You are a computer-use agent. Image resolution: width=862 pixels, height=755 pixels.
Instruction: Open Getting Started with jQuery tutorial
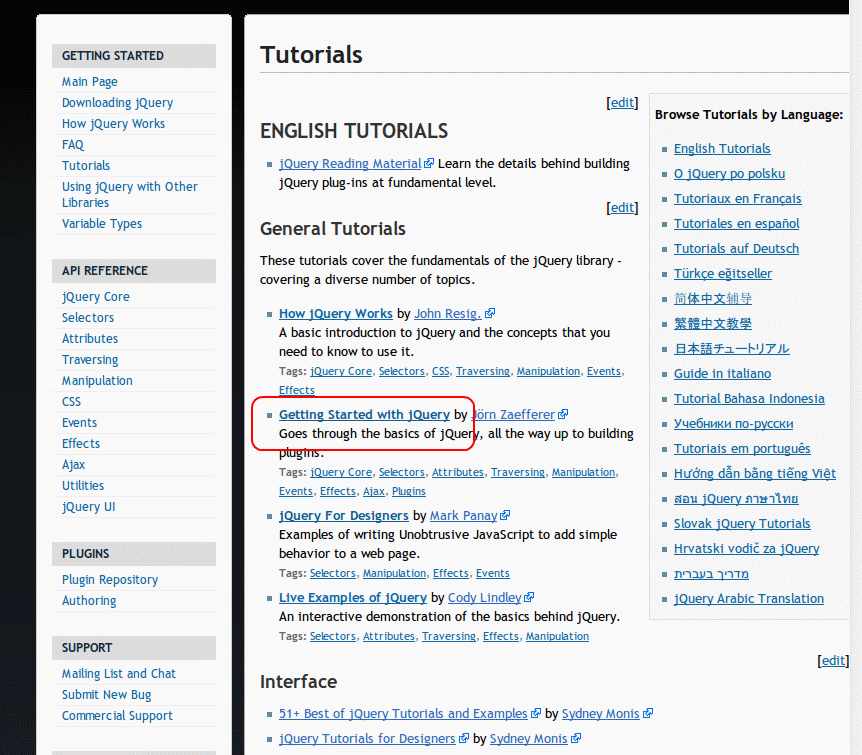click(x=364, y=414)
